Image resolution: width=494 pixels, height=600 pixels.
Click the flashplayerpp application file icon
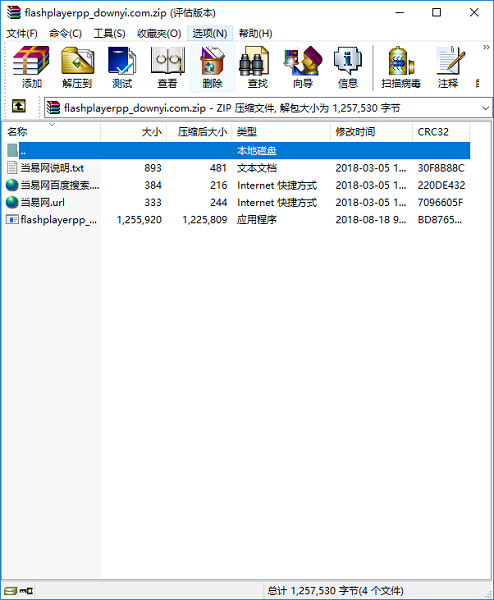pos(12,220)
